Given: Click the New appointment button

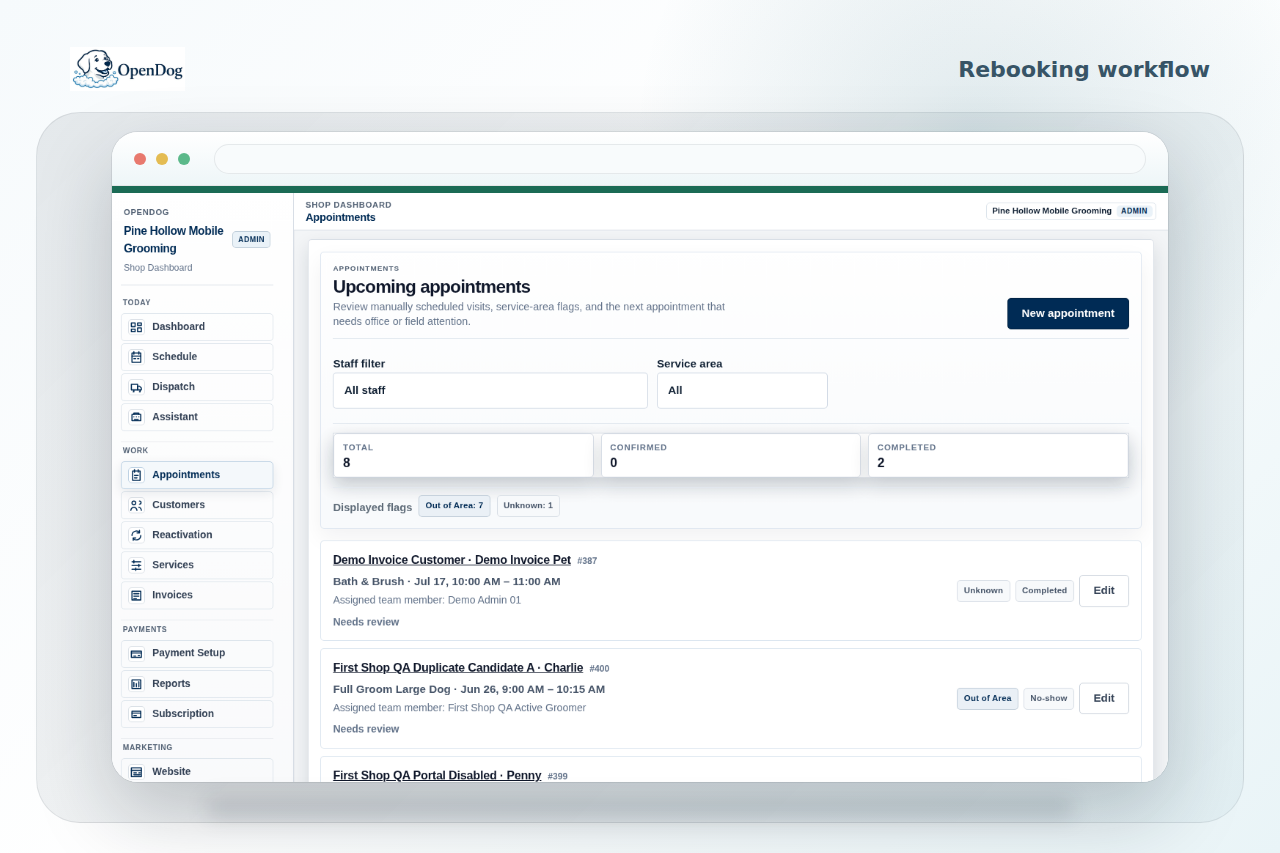Looking at the screenshot, I should [x=1068, y=313].
